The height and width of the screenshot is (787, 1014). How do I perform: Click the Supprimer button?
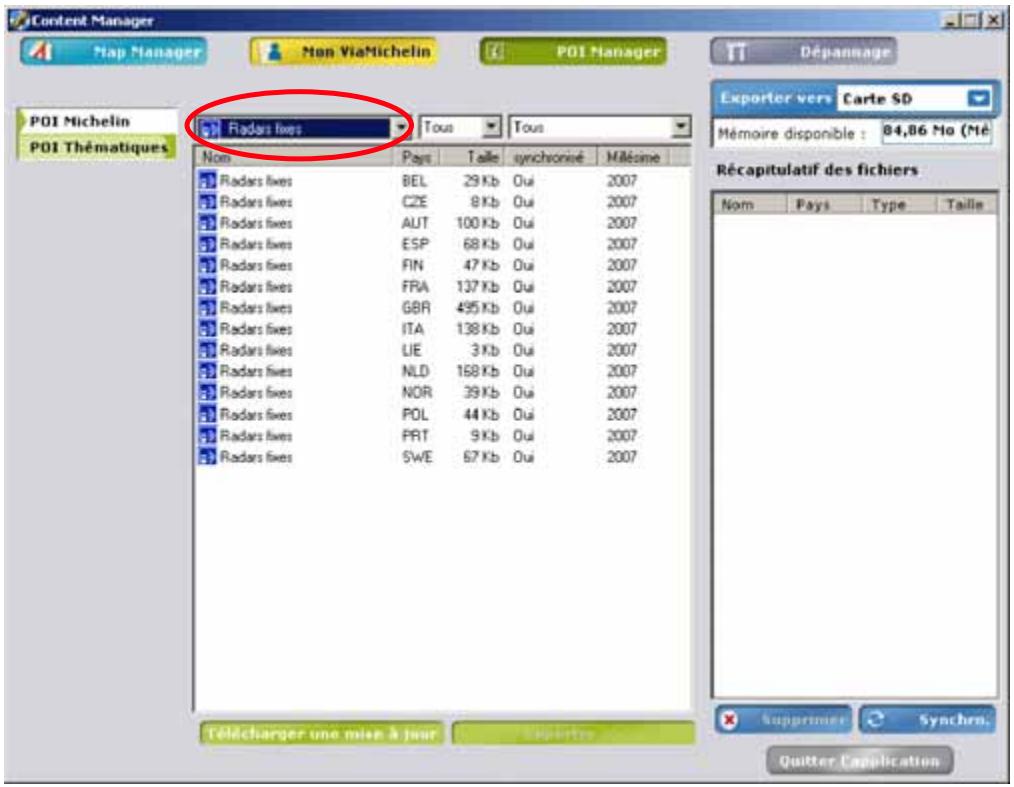[x=783, y=719]
